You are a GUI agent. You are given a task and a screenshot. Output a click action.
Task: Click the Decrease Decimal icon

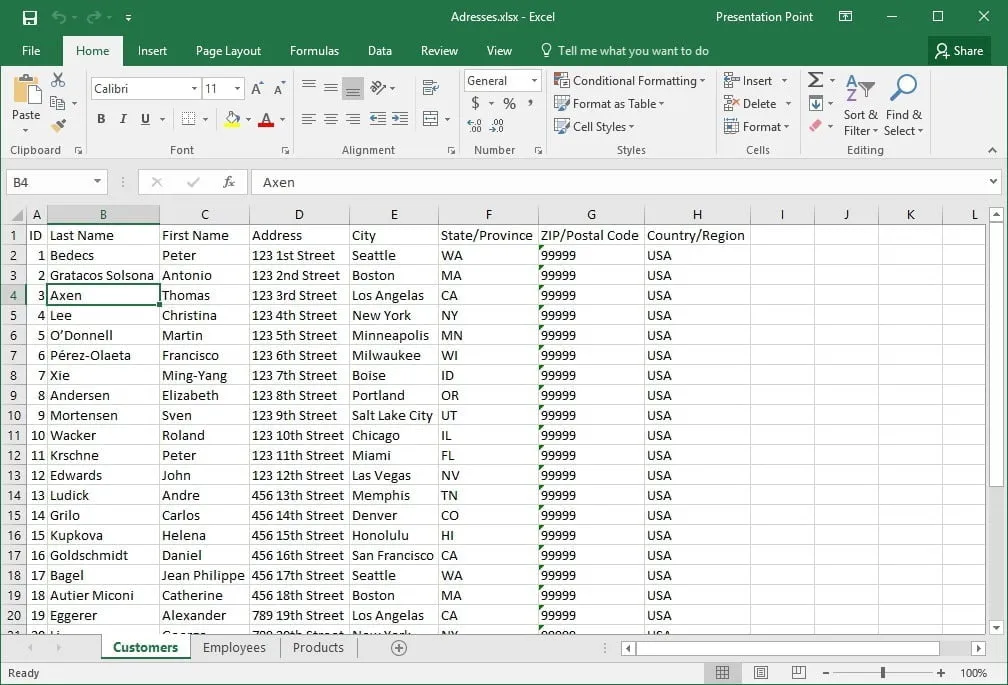tap(496, 126)
